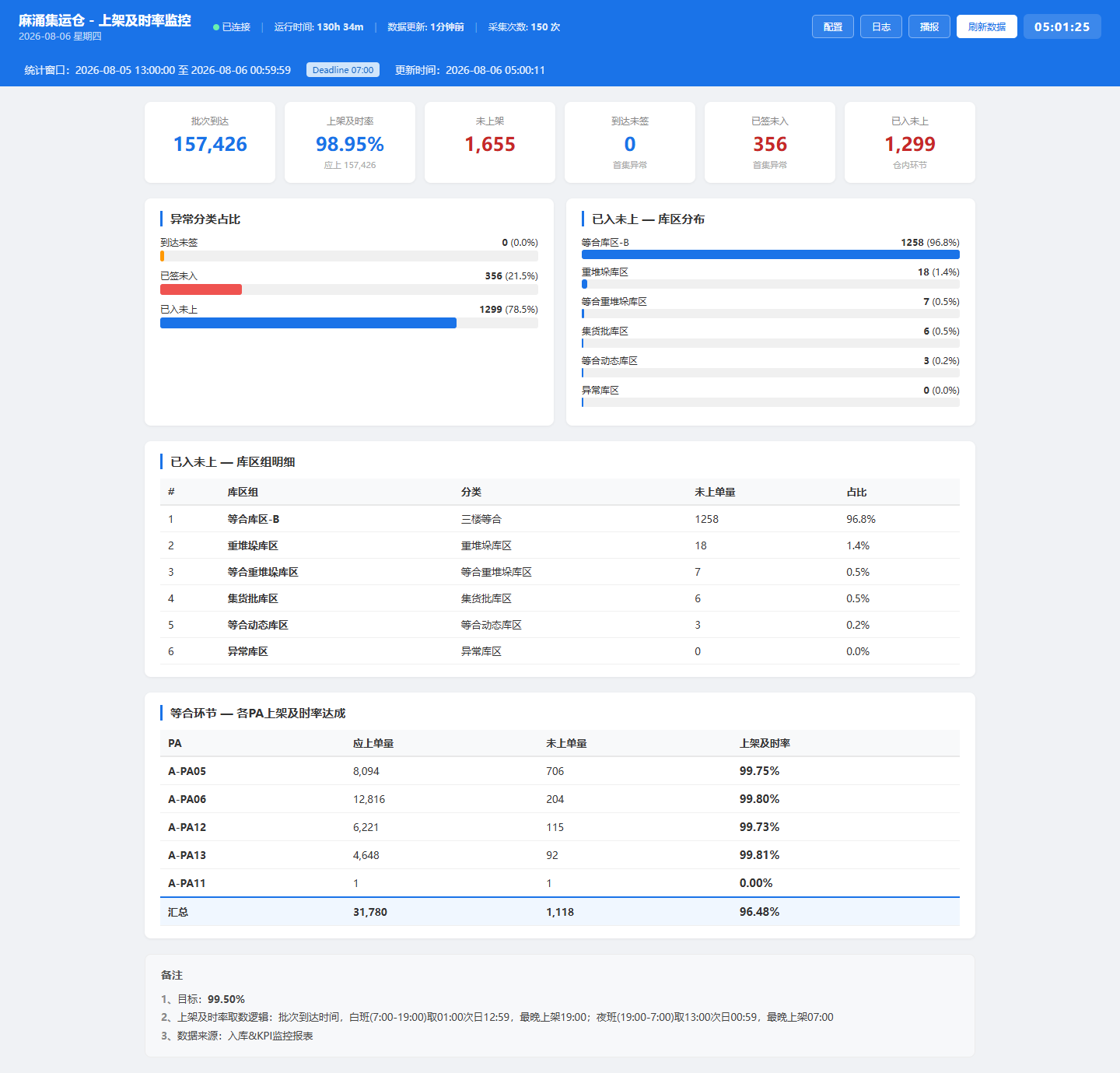This screenshot has width=1120, height=1073.
Task: Click the 31,780 total 应上单量 value
Action: [x=370, y=912]
